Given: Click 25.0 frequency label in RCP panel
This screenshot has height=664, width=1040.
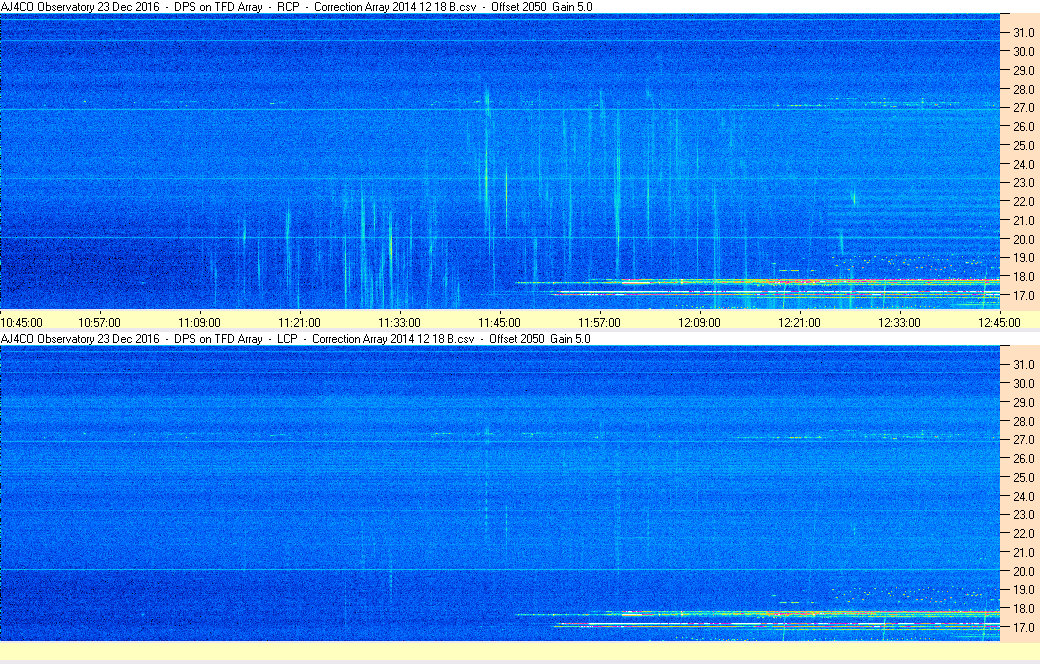Looking at the screenshot, I should [1023, 145].
